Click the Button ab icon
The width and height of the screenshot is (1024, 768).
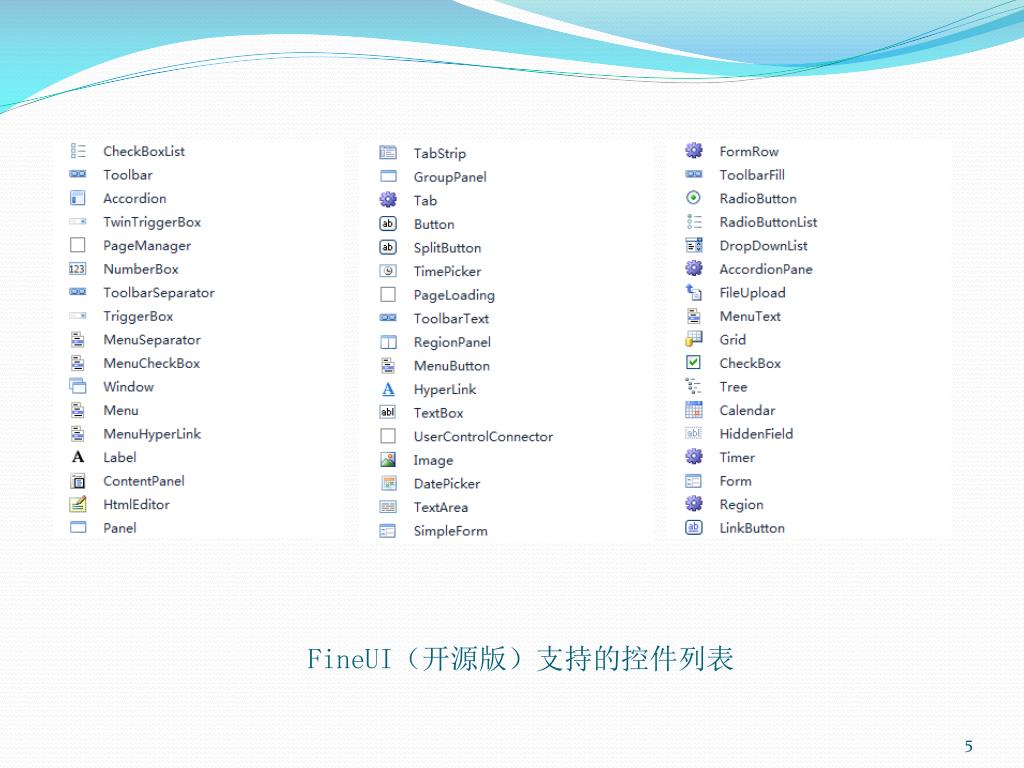[x=388, y=223]
